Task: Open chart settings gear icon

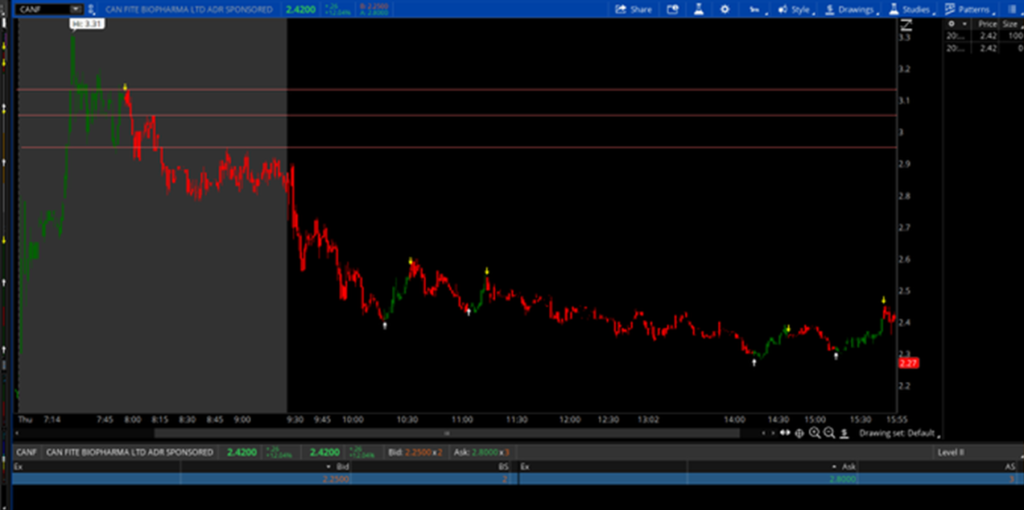Action: [x=725, y=9]
